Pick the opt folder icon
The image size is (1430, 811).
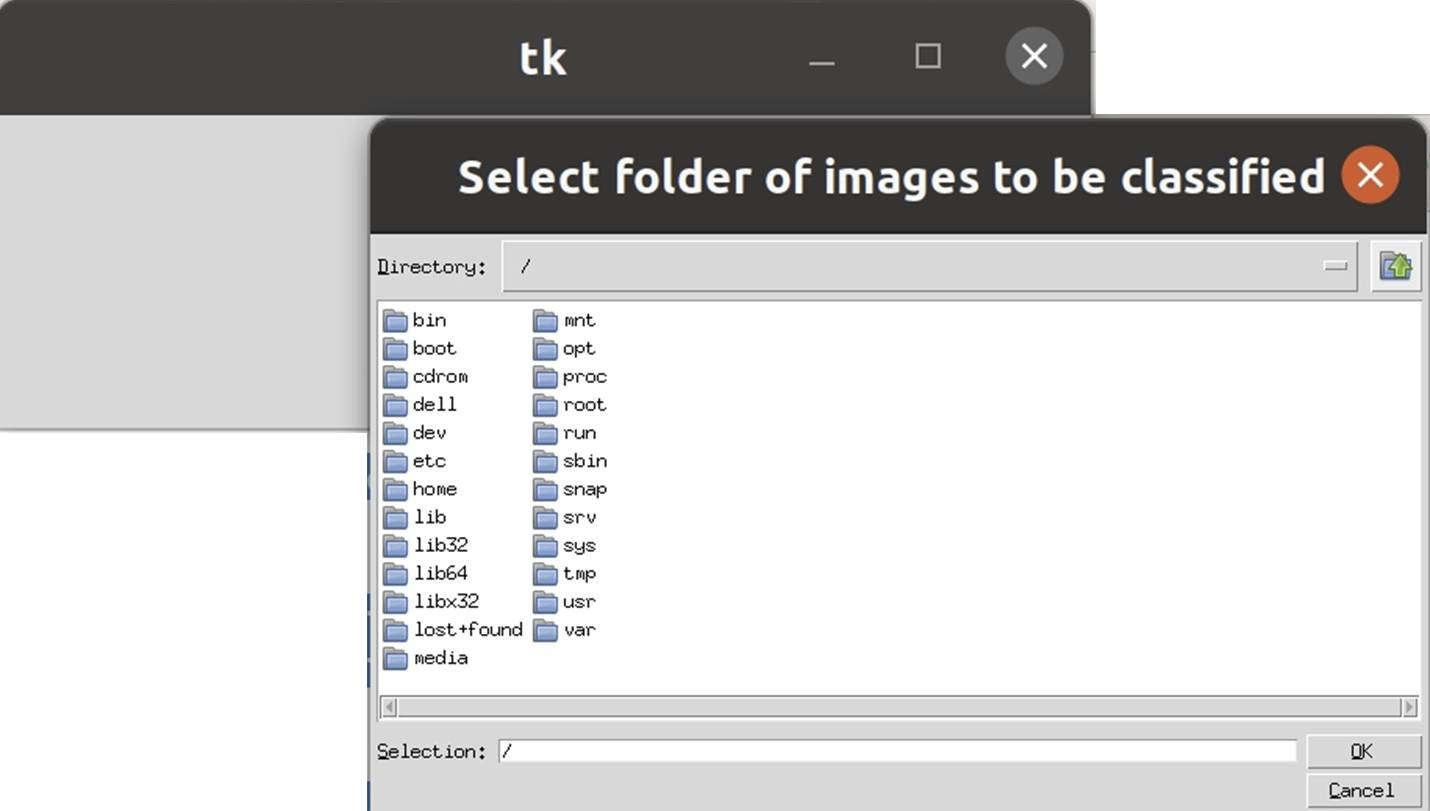coord(545,349)
